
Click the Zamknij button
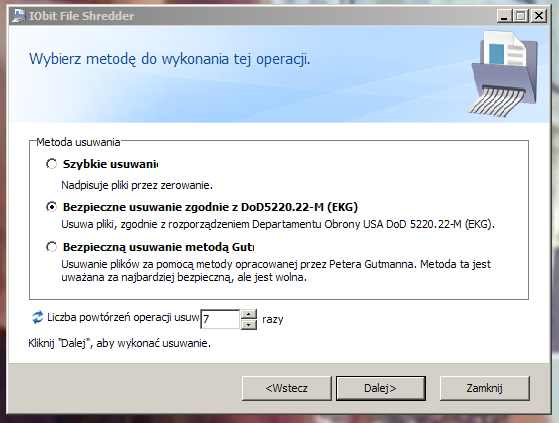(x=485, y=388)
